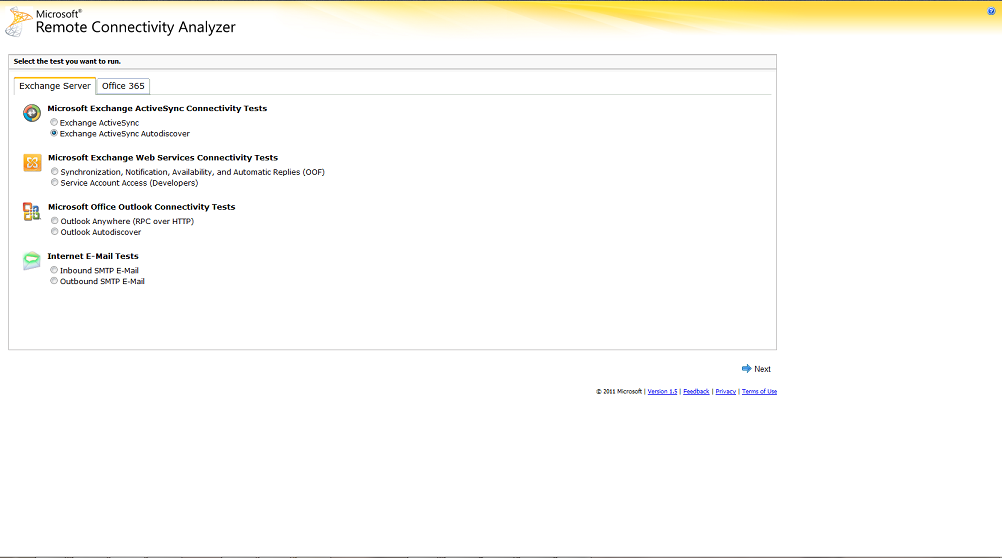Click the 'Select the test you want to run' text

[67, 61]
